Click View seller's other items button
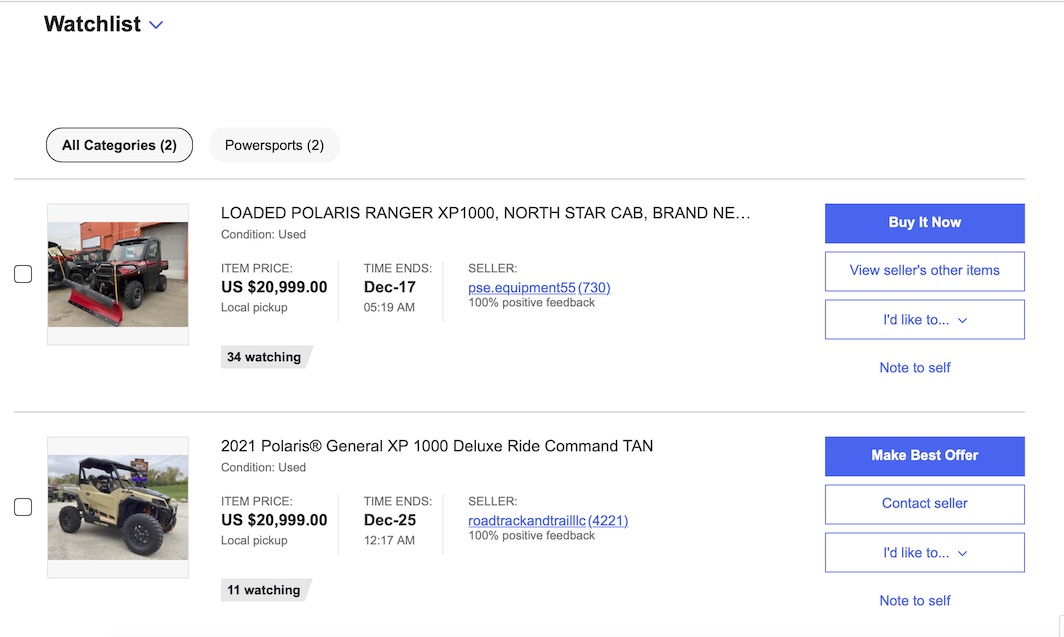Screen dimensions: 1064x637 click(924, 271)
